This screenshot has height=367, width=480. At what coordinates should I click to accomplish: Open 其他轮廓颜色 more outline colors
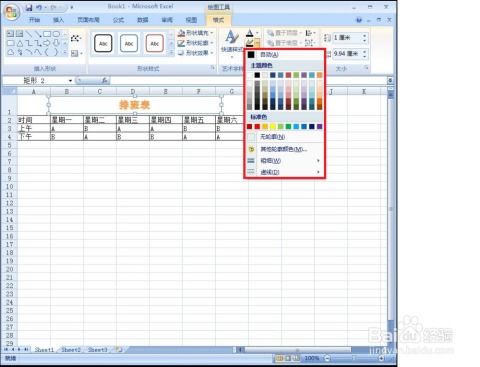point(285,149)
